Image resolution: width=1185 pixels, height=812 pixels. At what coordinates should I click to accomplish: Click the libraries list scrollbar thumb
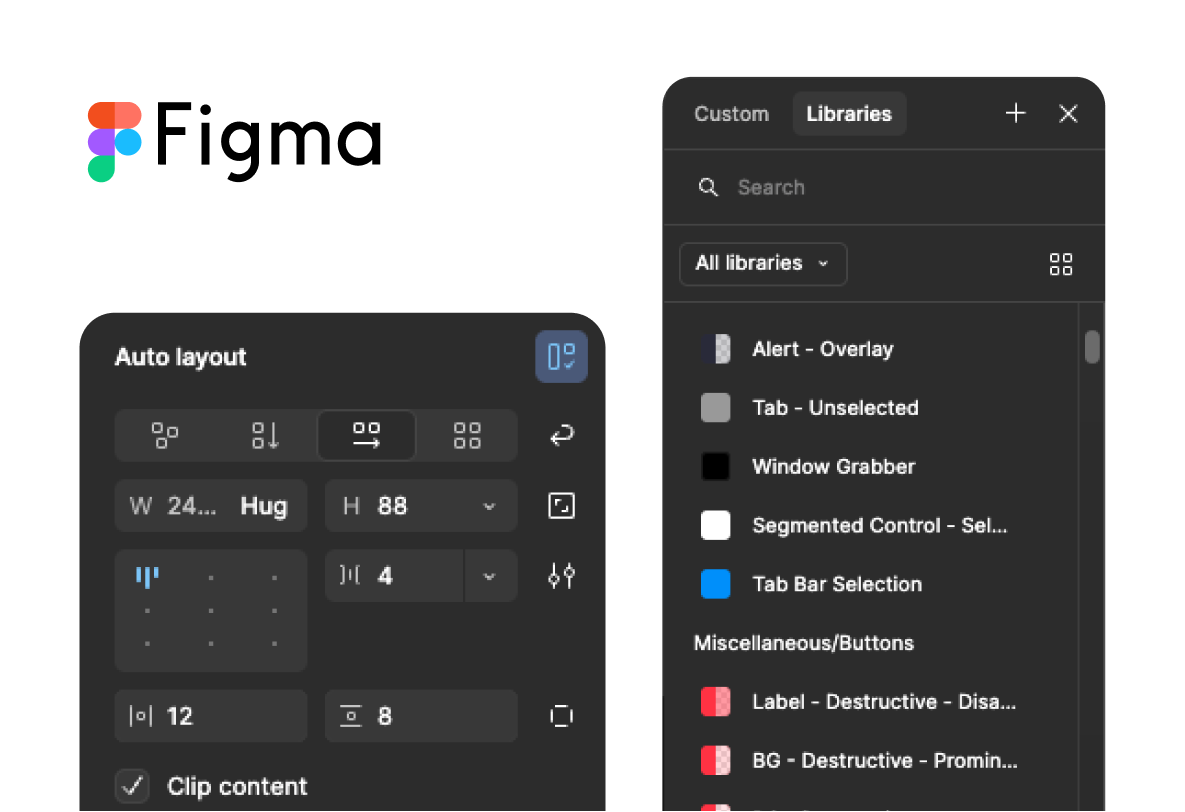coord(1092,347)
